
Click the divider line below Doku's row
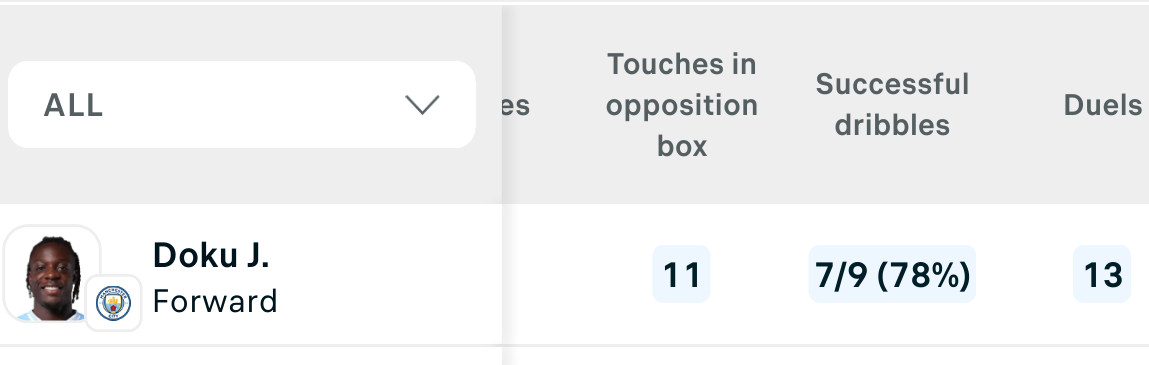pos(574,344)
